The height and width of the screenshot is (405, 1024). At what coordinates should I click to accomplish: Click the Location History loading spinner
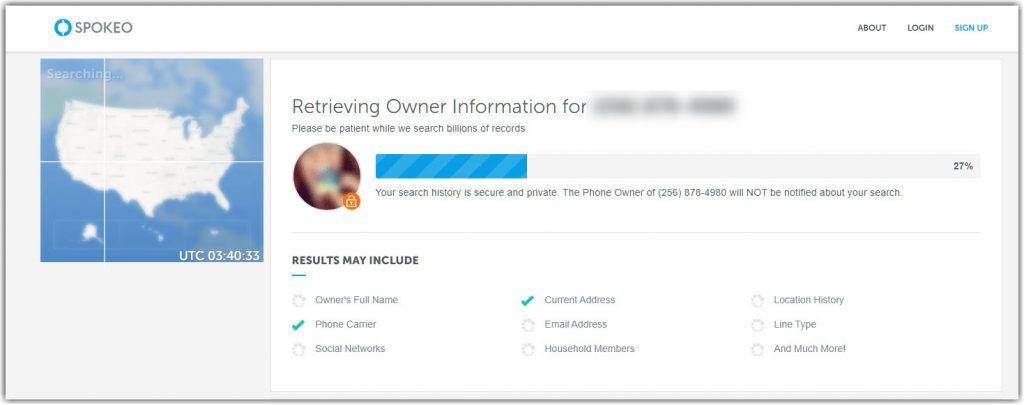[x=757, y=300]
